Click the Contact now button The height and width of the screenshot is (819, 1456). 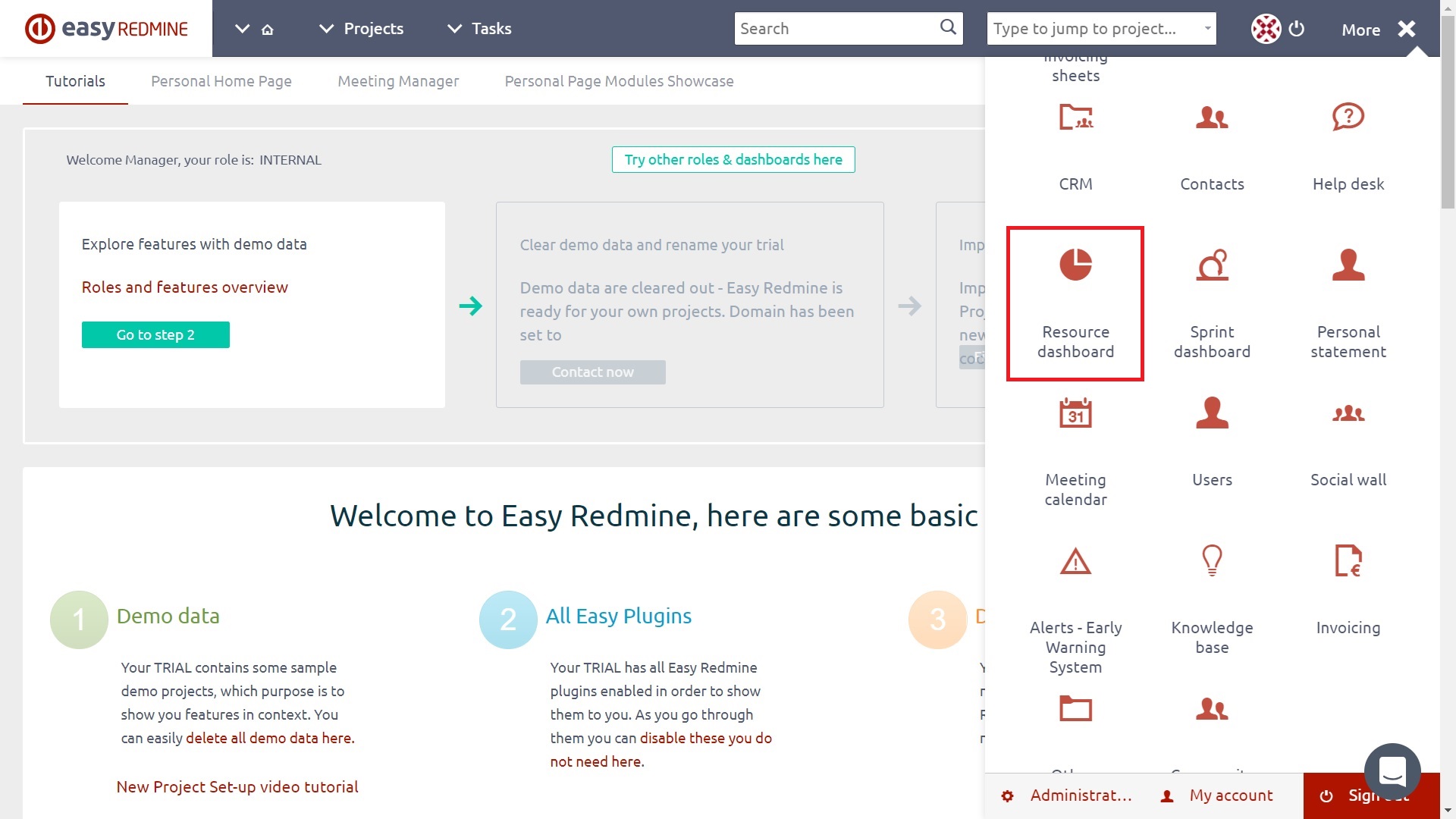(x=592, y=372)
